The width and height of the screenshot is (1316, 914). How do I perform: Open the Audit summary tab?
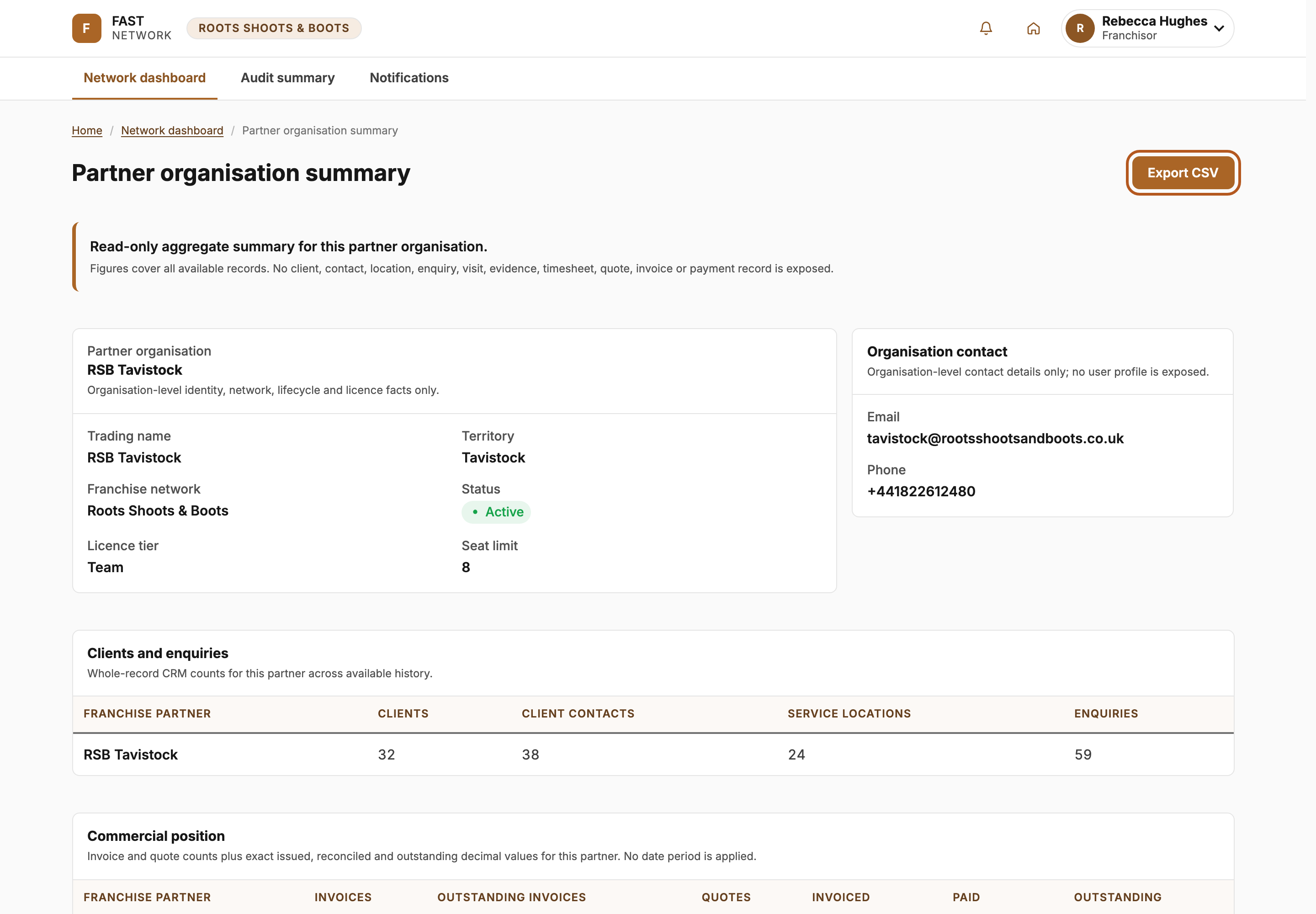[x=287, y=78]
